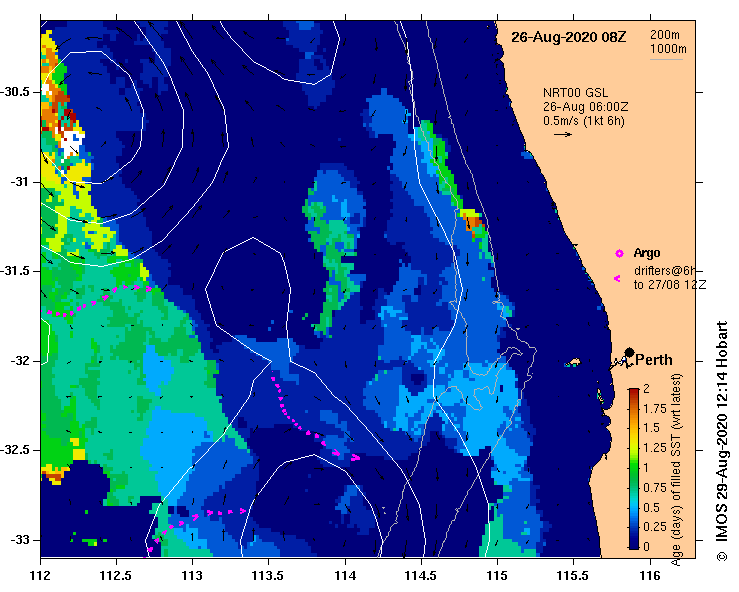Click the drifters@6h legend text
This screenshot has height=592, width=739.
coord(665,271)
